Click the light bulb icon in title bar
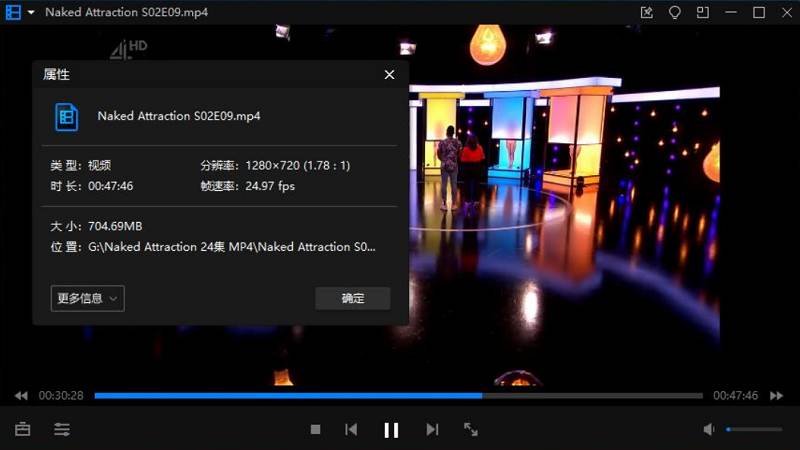The width and height of the screenshot is (800, 450). (x=675, y=12)
